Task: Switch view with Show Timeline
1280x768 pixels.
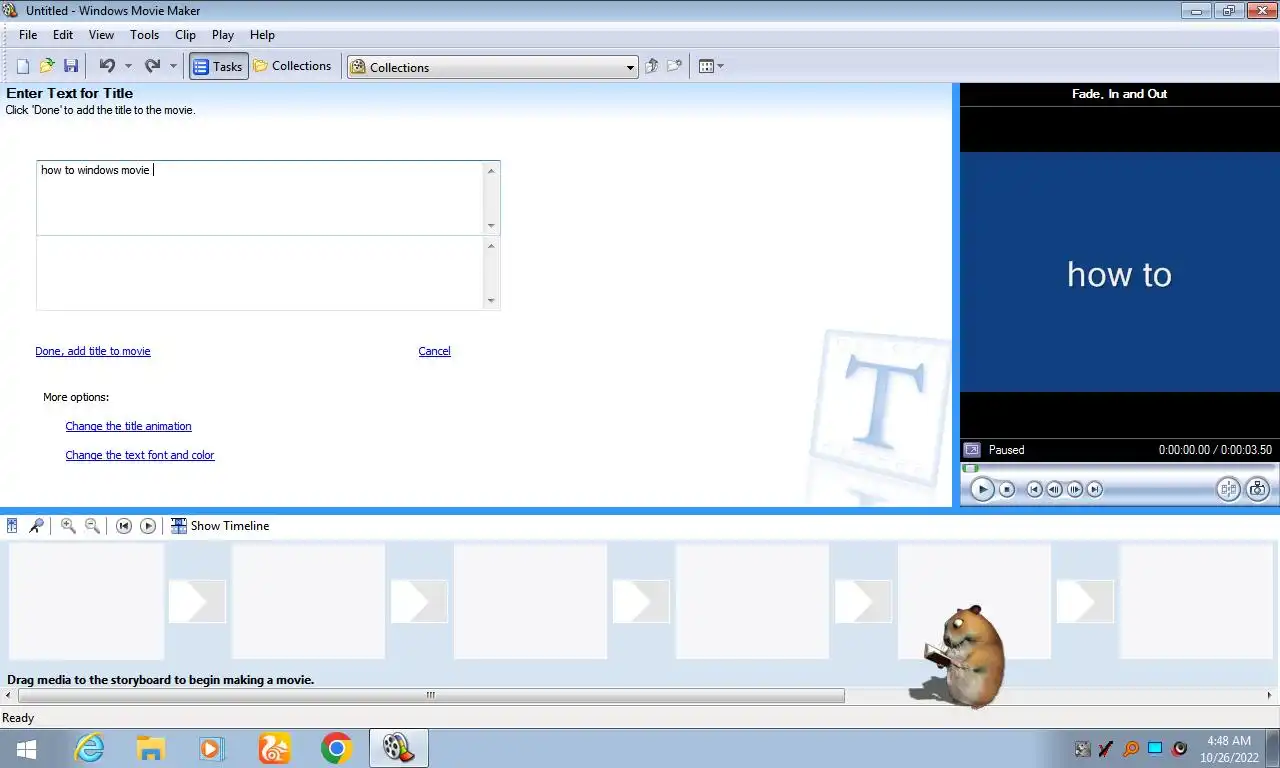Action: 220,526
